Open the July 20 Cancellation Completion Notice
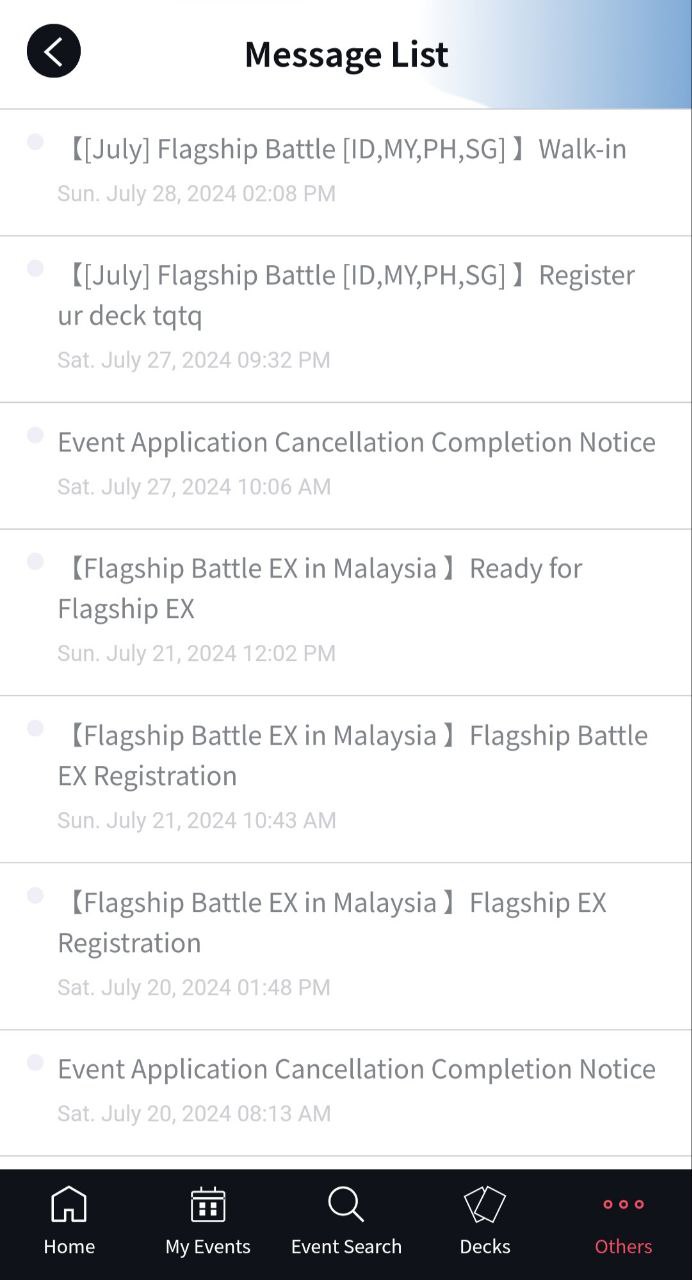 pos(356,1069)
